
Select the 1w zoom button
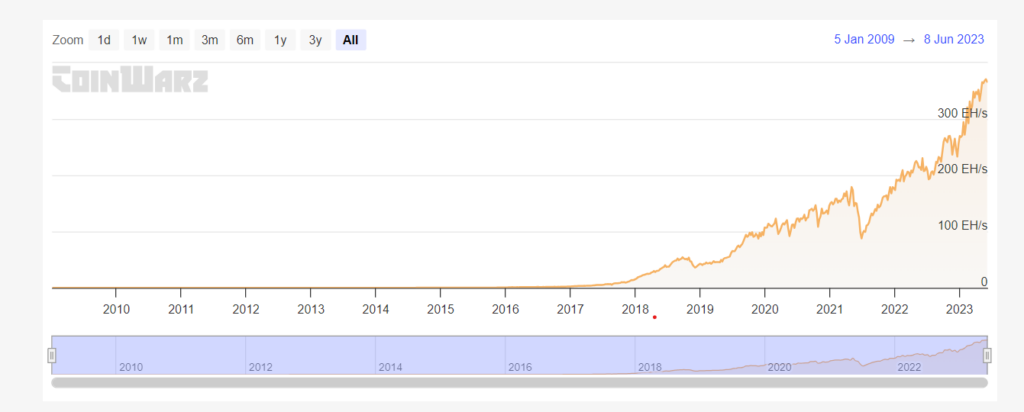tap(139, 40)
